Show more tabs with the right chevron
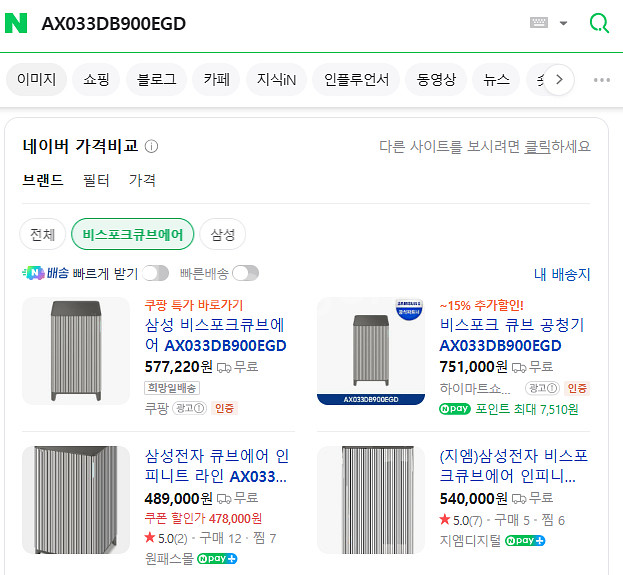Viewport: 623px width, 575px height. click(x=559, y=79)
